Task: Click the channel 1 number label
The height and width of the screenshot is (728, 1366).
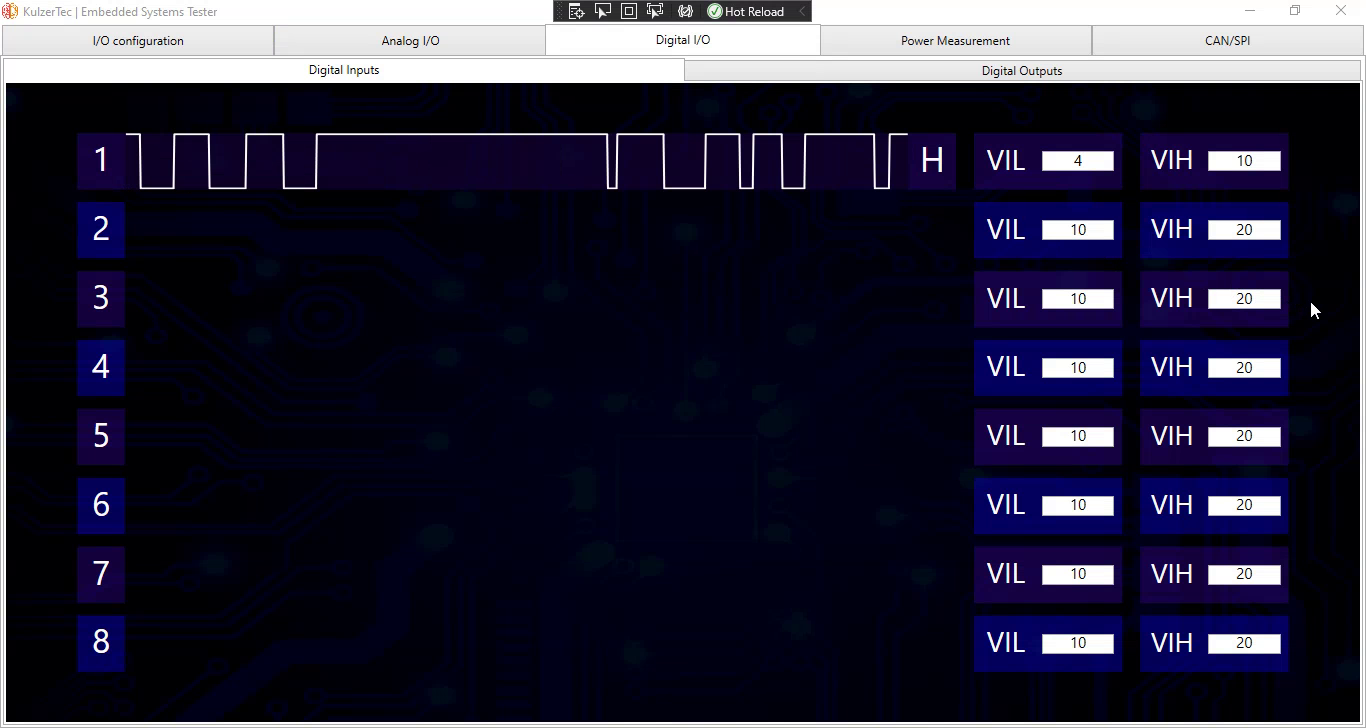Action: click(x=101, y=160)
